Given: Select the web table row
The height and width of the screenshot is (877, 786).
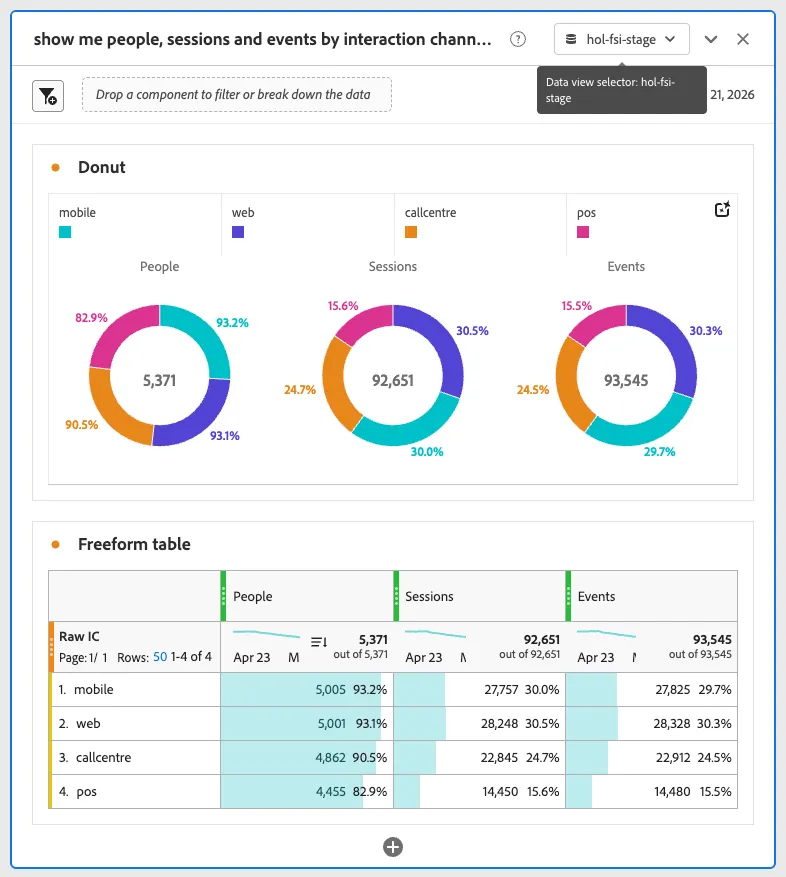Looking at the screenshot, I should 393,724.
